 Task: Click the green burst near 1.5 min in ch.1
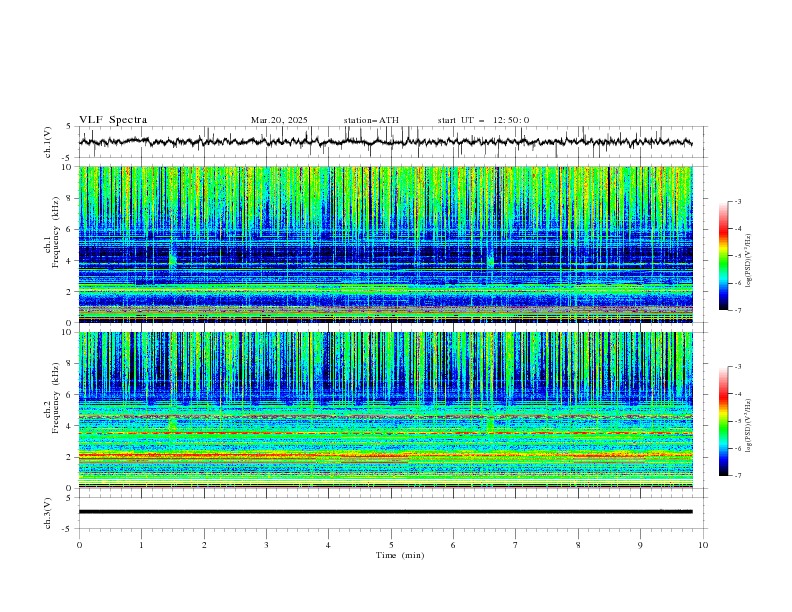coord(173,259)
